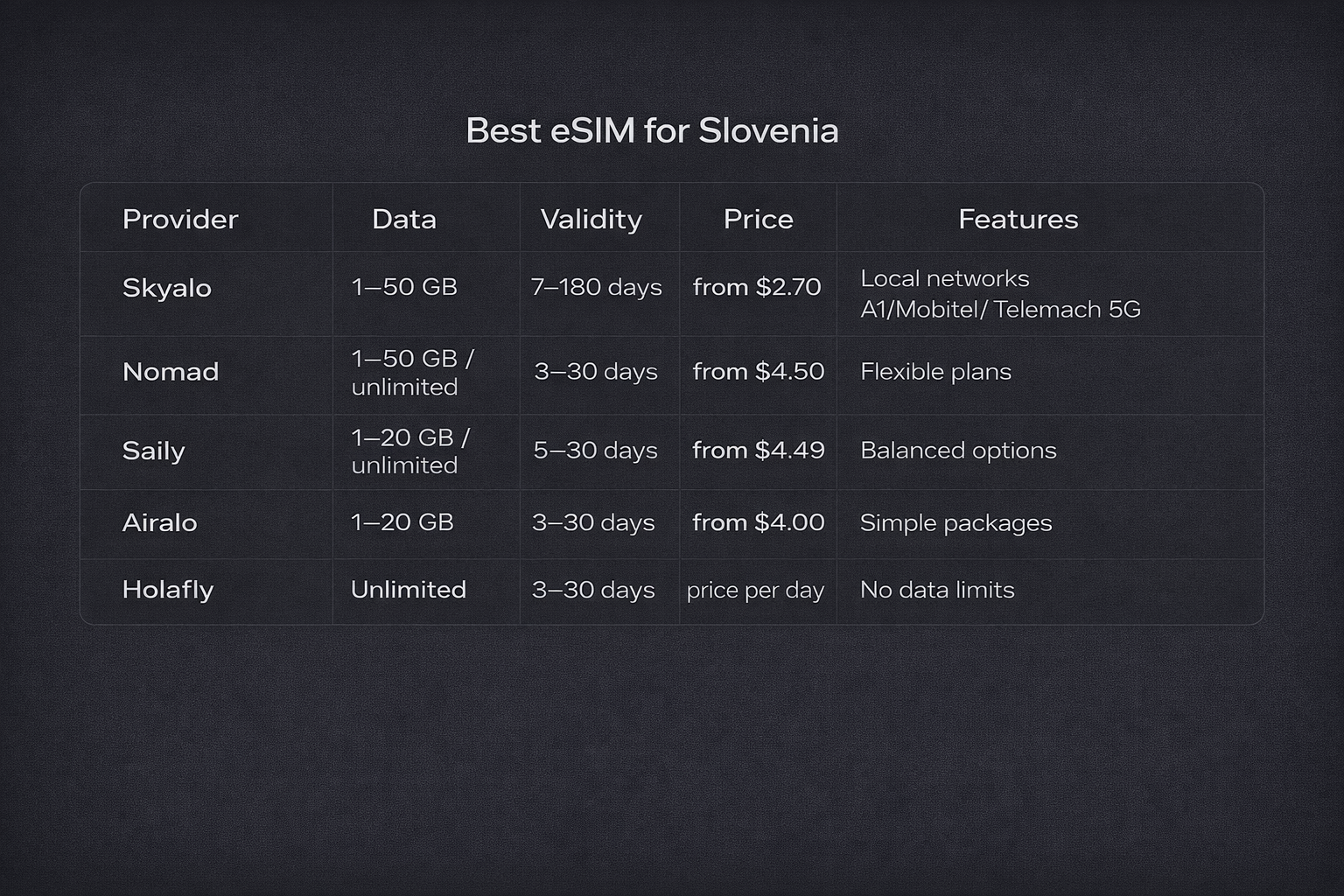Click the 'No data limits' feature text

click(937, 590)
